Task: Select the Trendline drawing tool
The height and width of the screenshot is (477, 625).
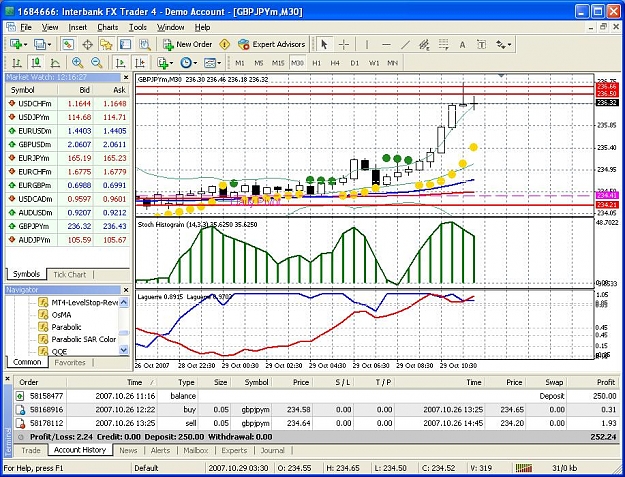Action: tap(405, 44)
